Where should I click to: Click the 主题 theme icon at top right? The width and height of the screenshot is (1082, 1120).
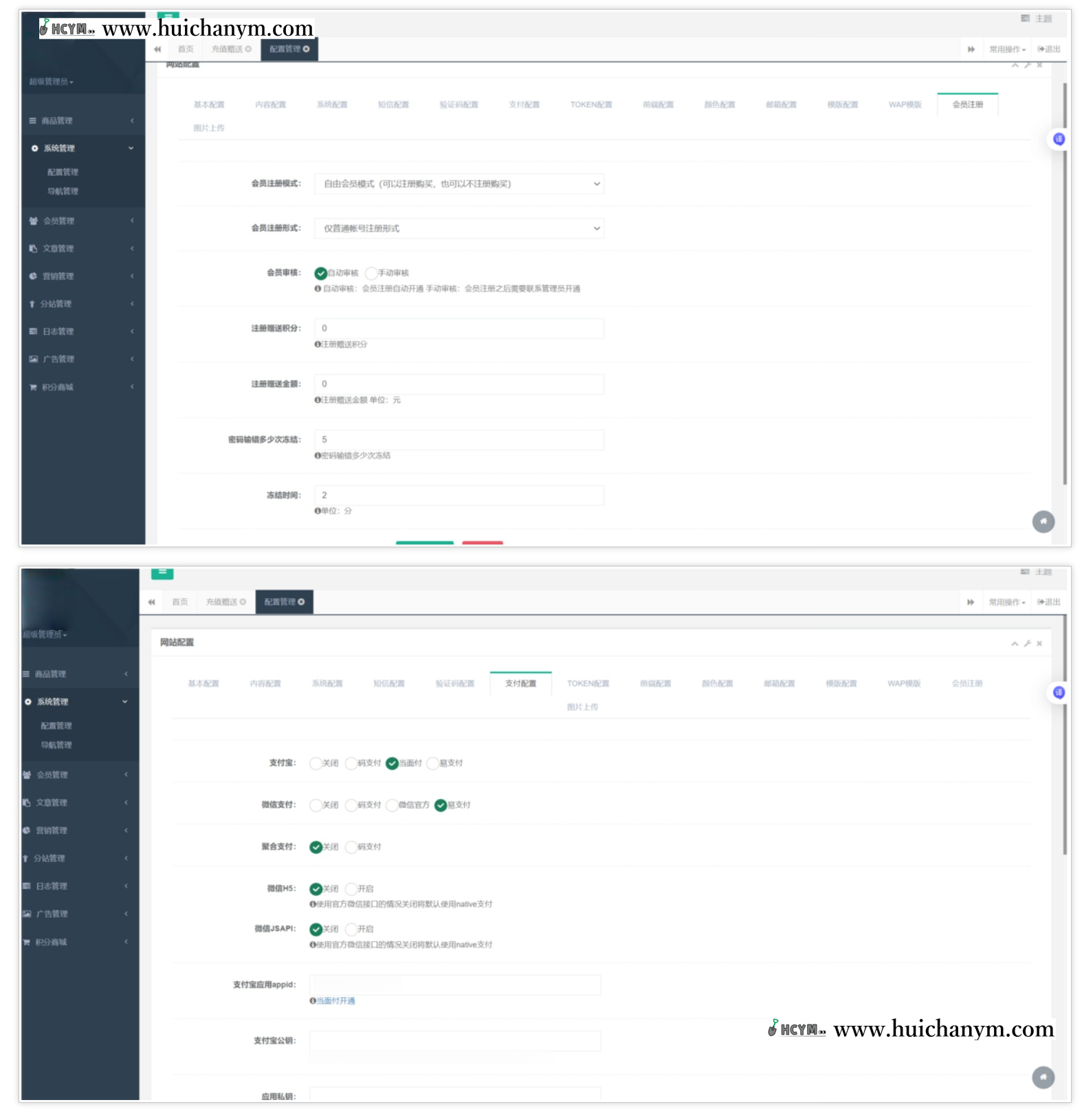(x=1036, y=19)
